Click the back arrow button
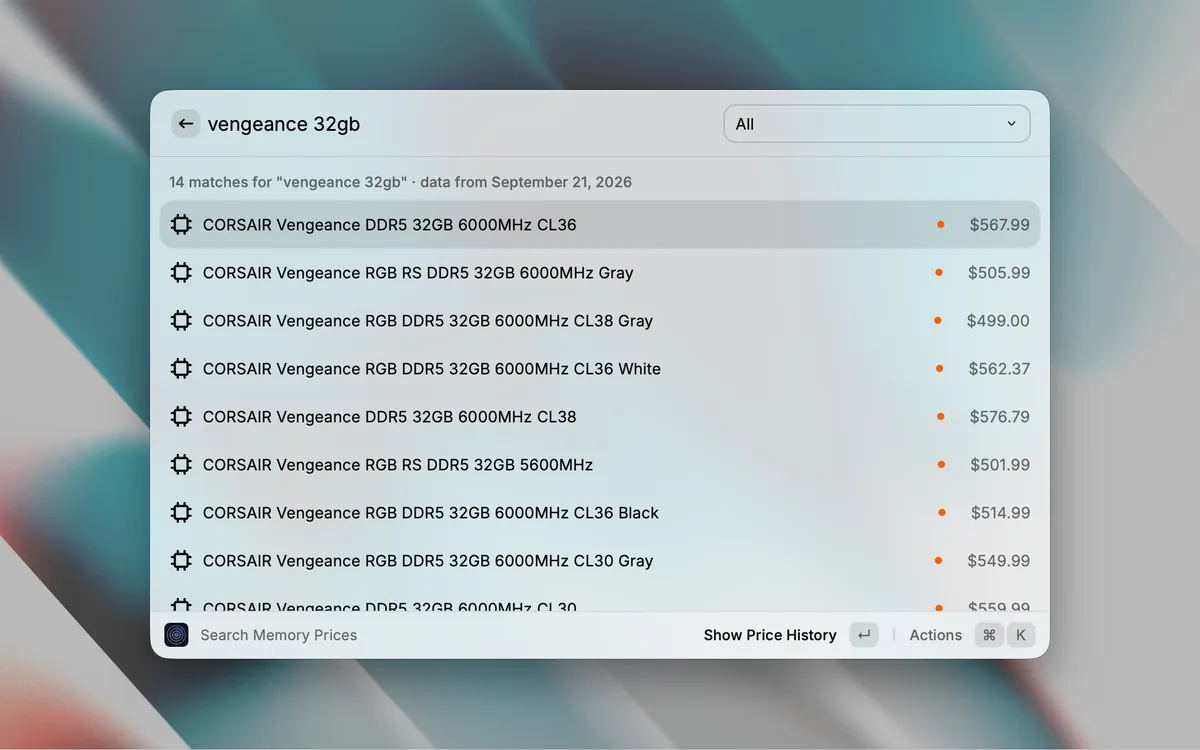1200x750 pixels. pyautogui.click(x=185, y=124)
